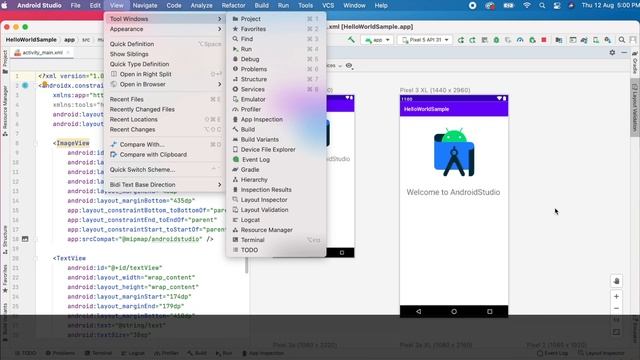Open the Pixel 5 API 31 device dropdown

click(425, 40)
